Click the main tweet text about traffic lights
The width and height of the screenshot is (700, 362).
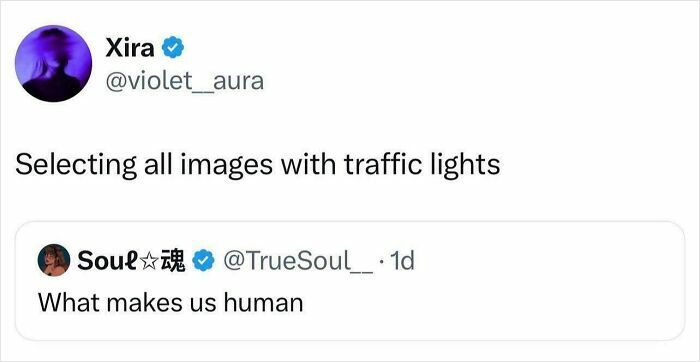(x=258, y=166)
